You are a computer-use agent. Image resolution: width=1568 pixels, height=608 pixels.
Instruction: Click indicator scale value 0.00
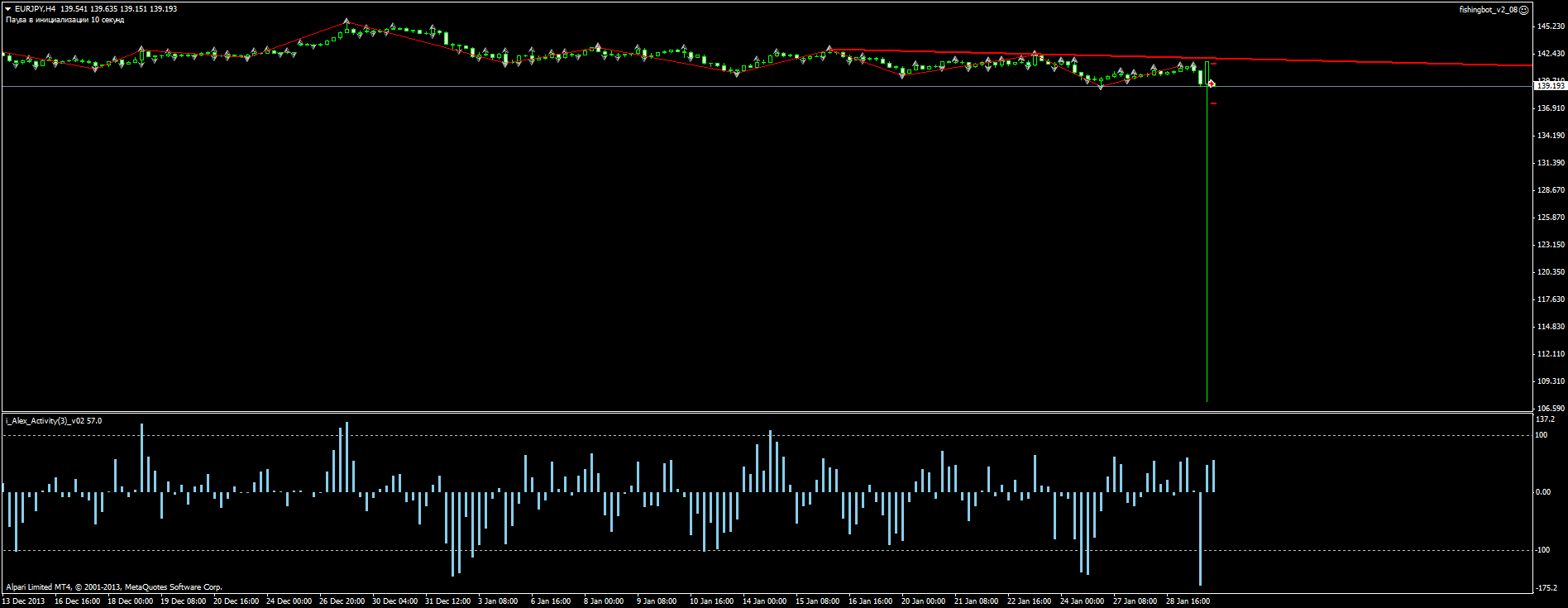1543,492
